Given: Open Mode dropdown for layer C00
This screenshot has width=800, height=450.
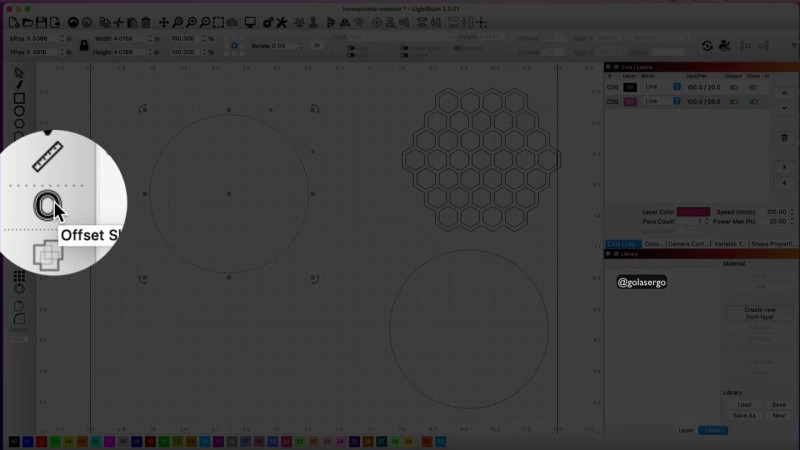Looking at the screenshot, I should pos(676,87).
